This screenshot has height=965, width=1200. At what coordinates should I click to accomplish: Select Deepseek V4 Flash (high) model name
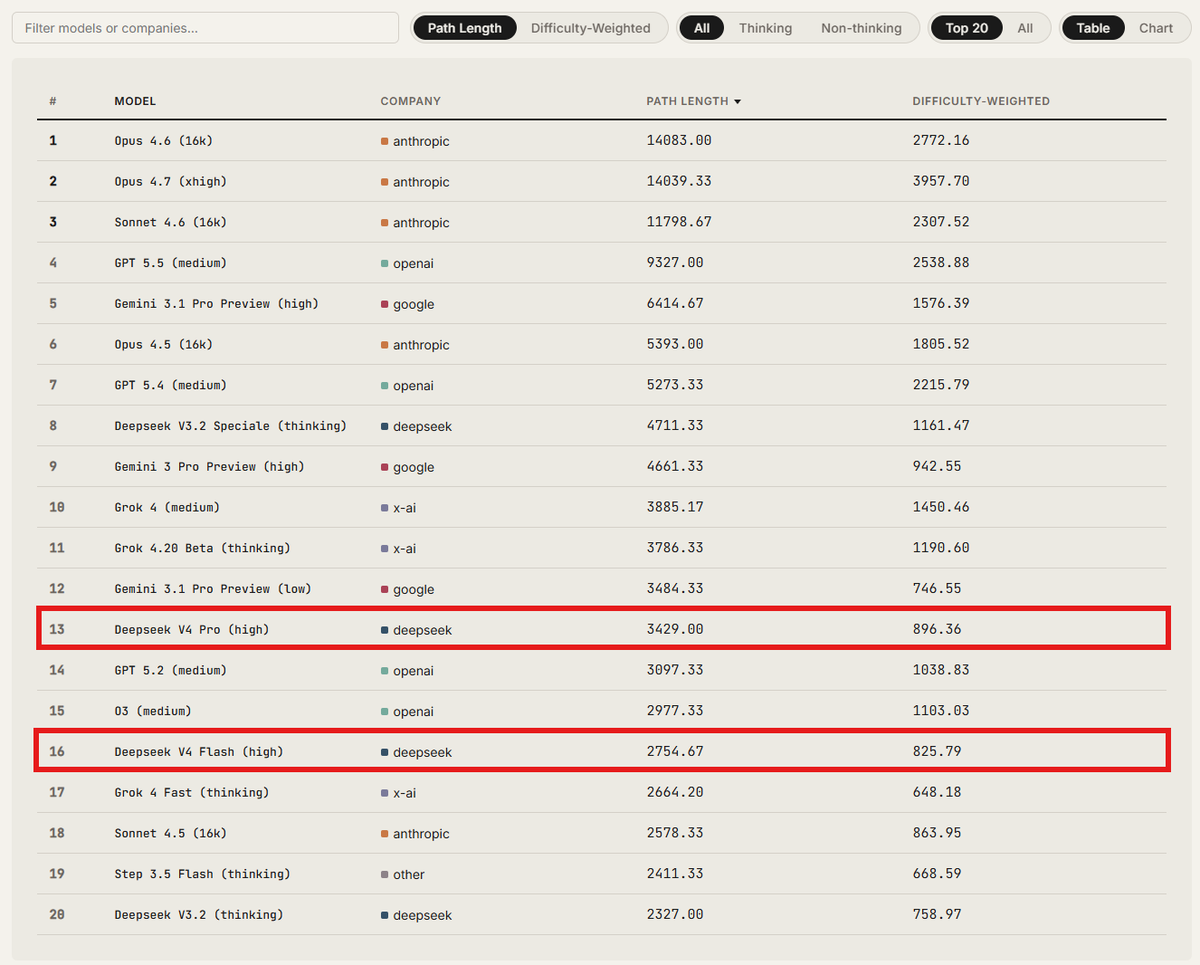(x=198, y=752)
